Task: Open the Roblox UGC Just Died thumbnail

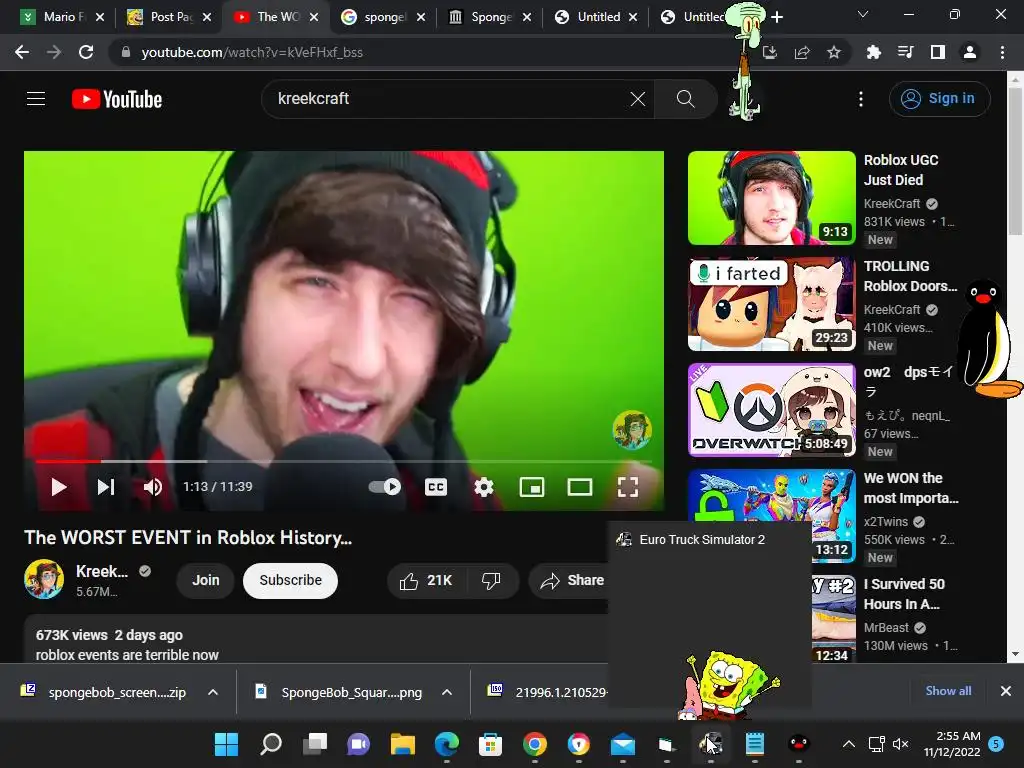Action: [x=771, y=198]
